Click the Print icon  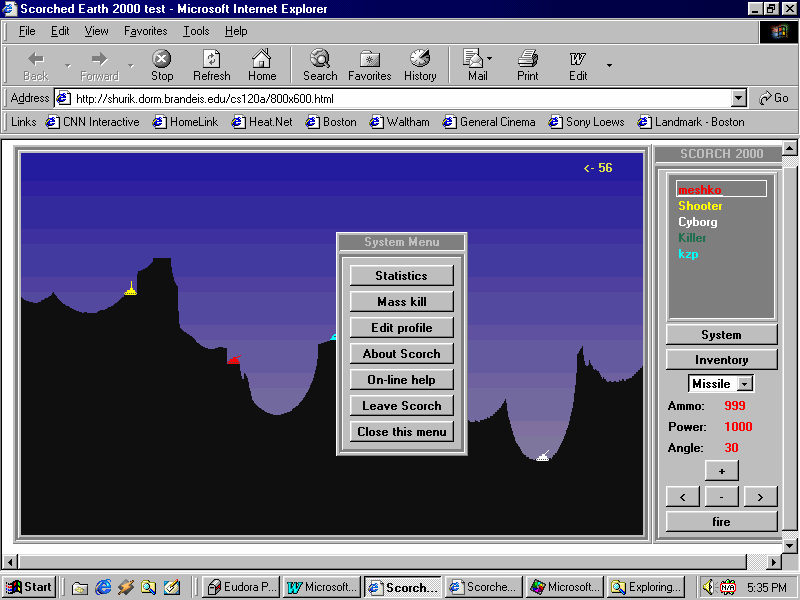[x=528, y=60]
